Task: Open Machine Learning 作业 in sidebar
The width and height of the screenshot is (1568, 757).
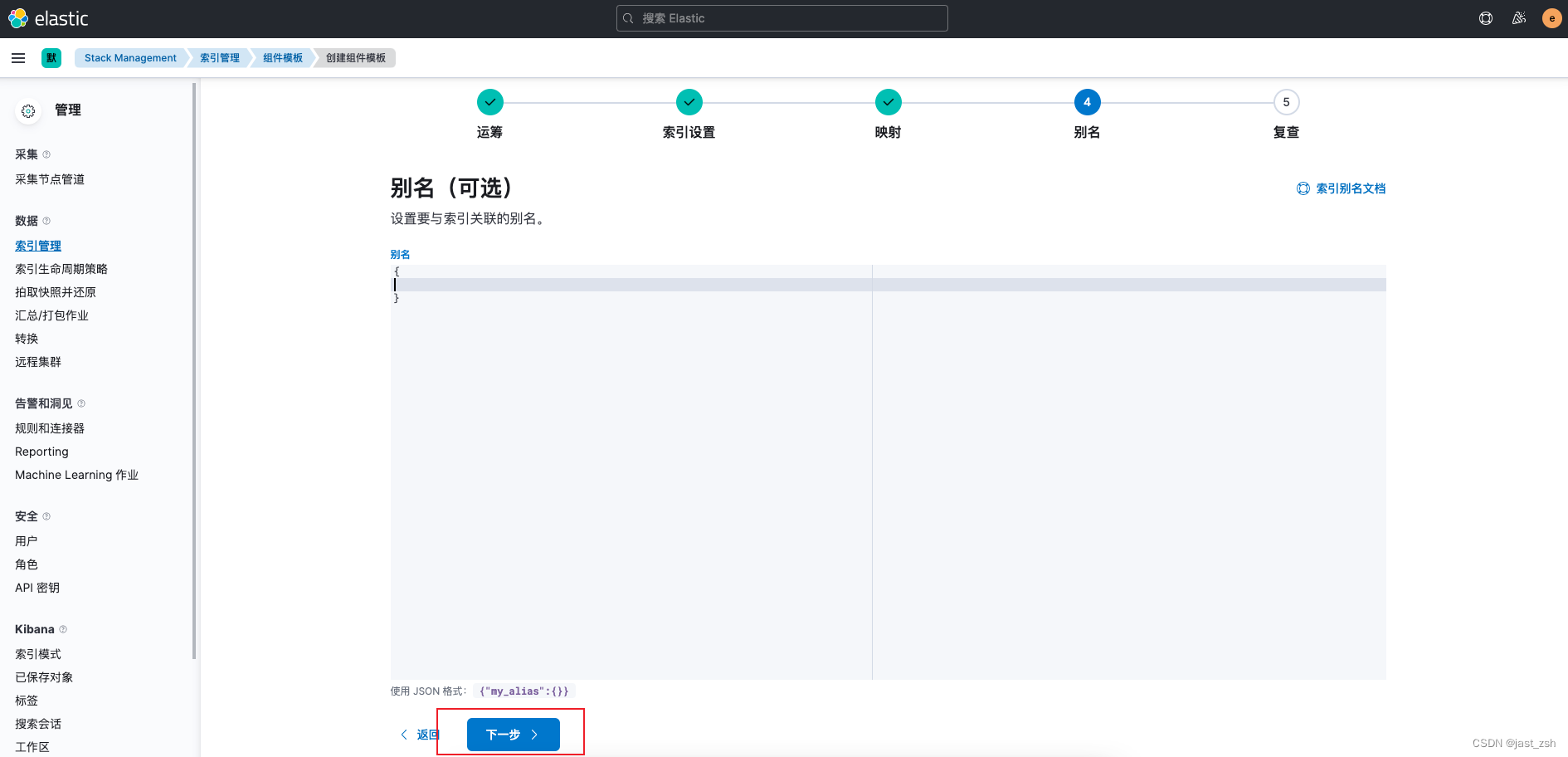Action: coord(76,475)
